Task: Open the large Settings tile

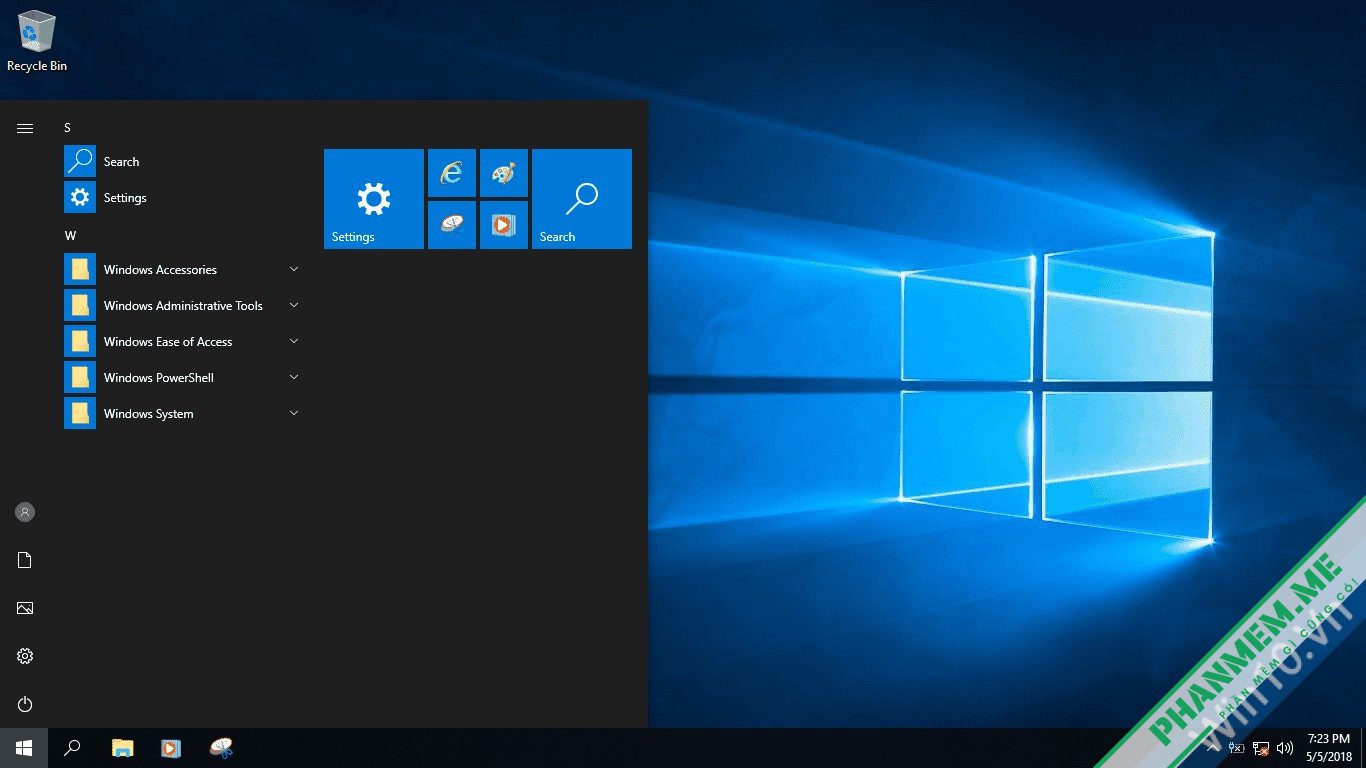Action: 374,199
